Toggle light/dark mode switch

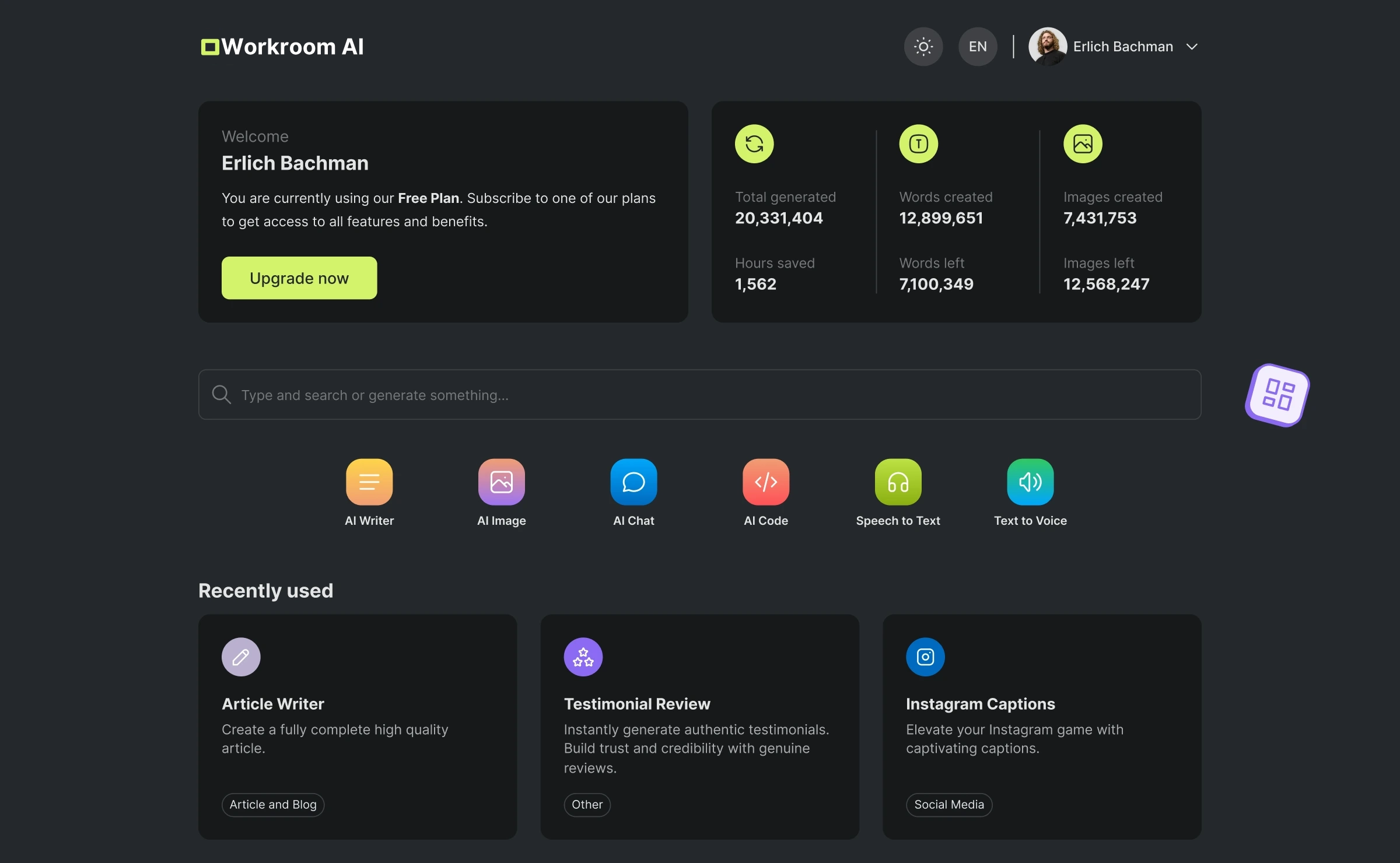point(922,46)
